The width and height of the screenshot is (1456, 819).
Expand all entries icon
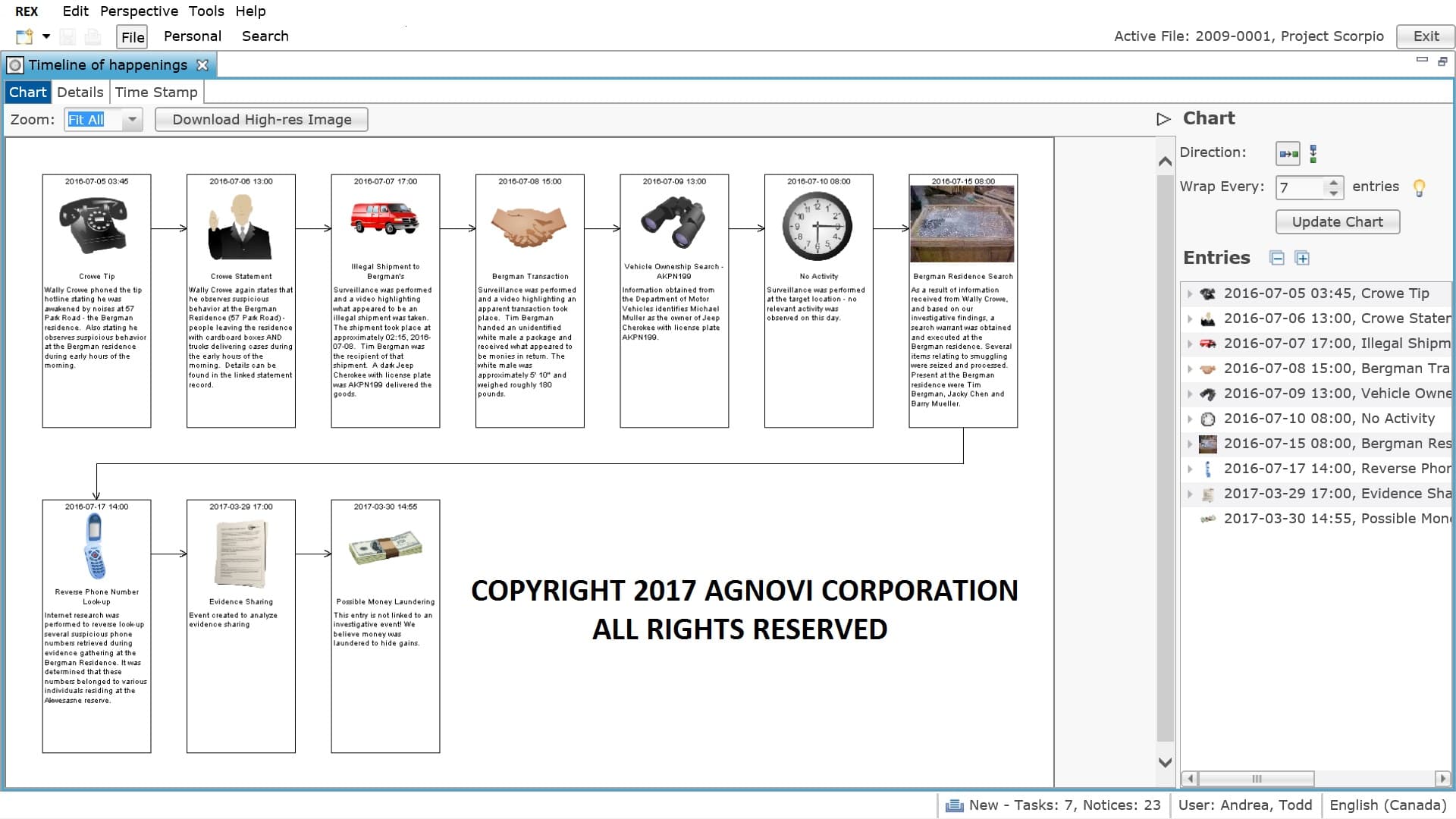click(x=1302, y=258)
